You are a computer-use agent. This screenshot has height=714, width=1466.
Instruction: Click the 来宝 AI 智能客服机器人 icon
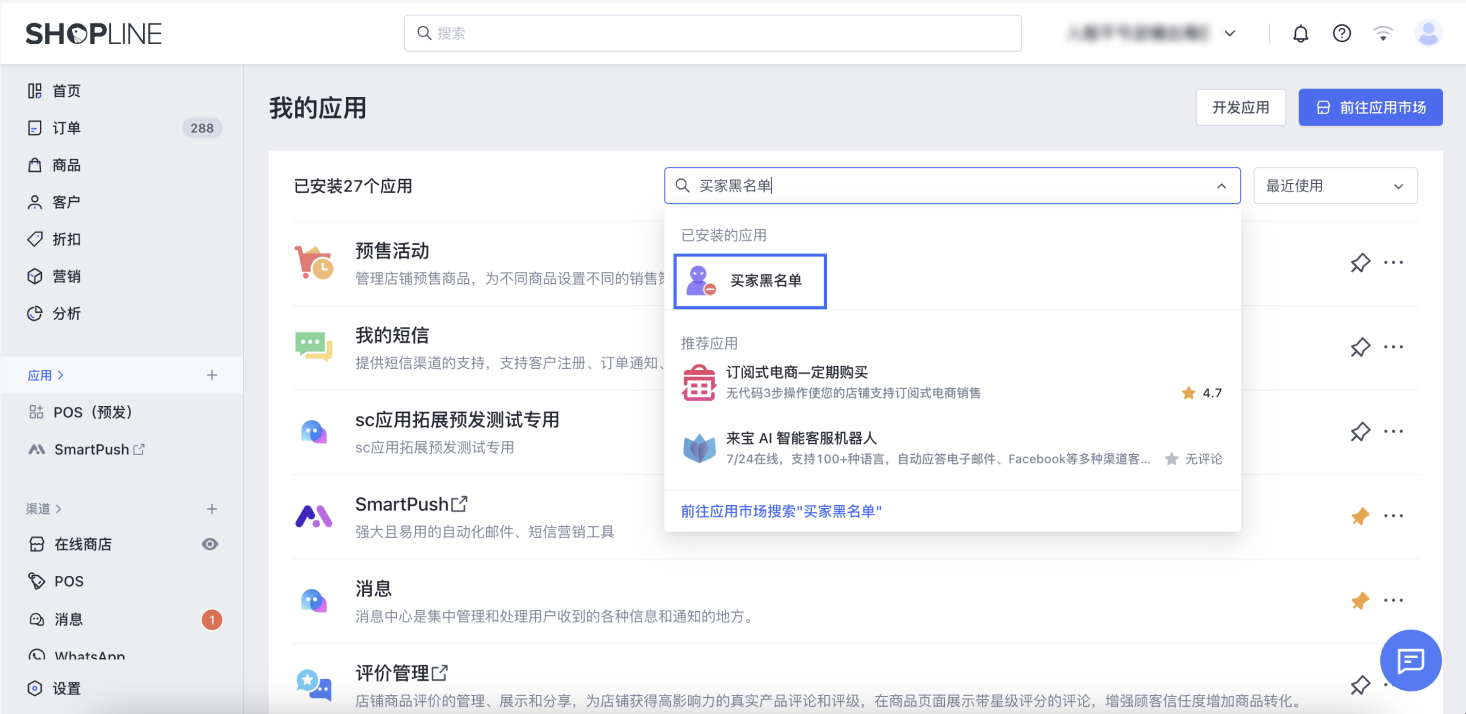(x=699, y=448)
